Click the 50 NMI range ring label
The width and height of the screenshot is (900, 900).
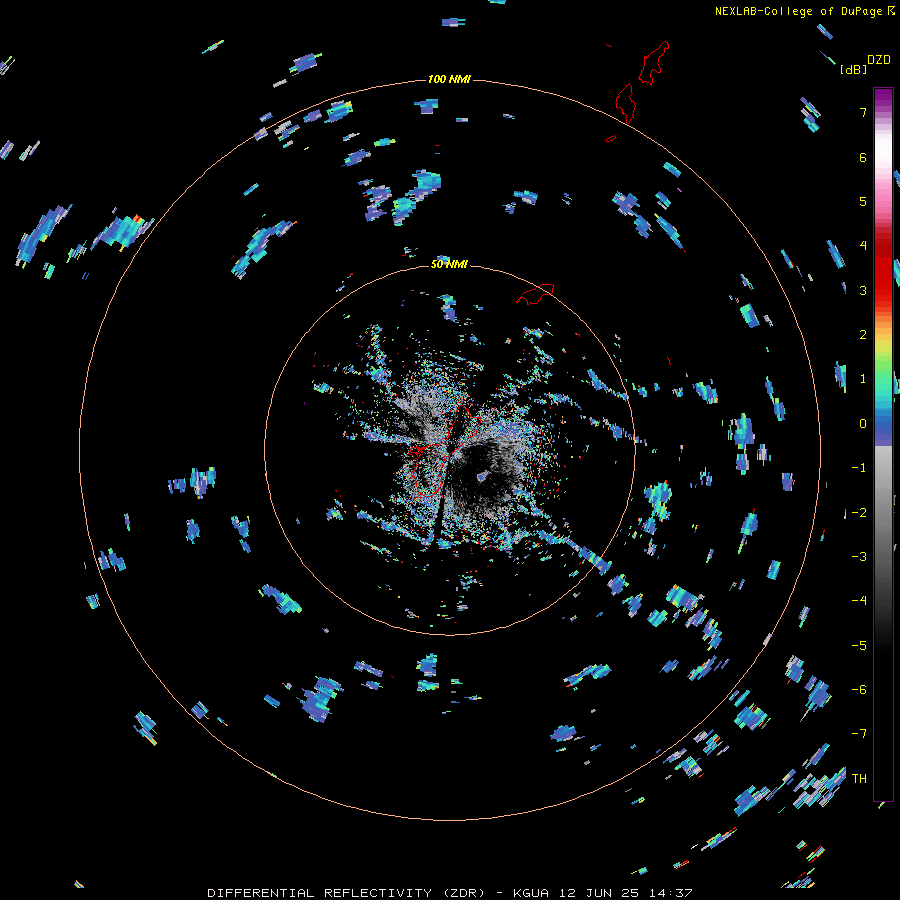449,264
